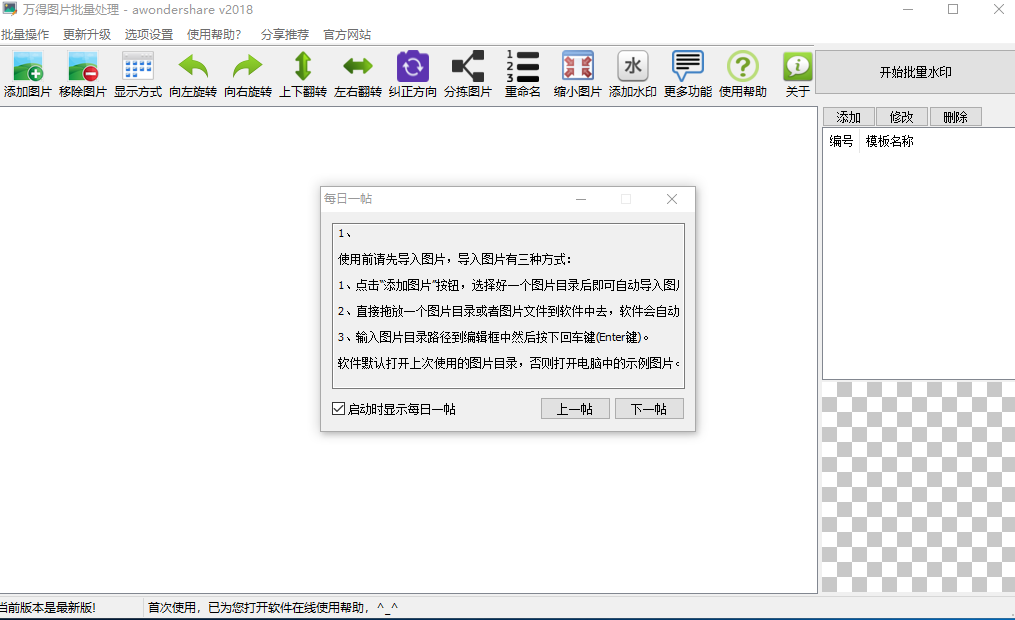Viewport: 1015px width, 620px height.
Task: Open the 显示方式 (Display Mode) tool
Action: 135,73
